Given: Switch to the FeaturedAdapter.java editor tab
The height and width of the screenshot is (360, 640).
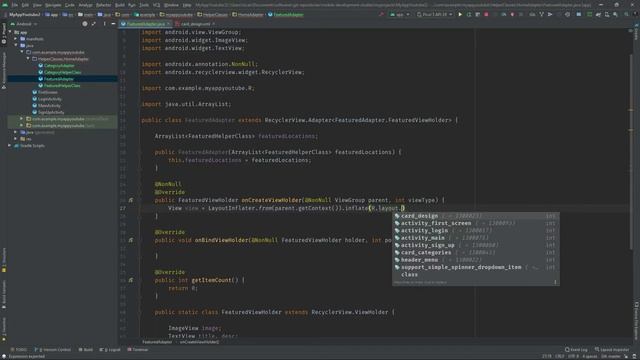Looking at the screenshot, I should point(145,24).
